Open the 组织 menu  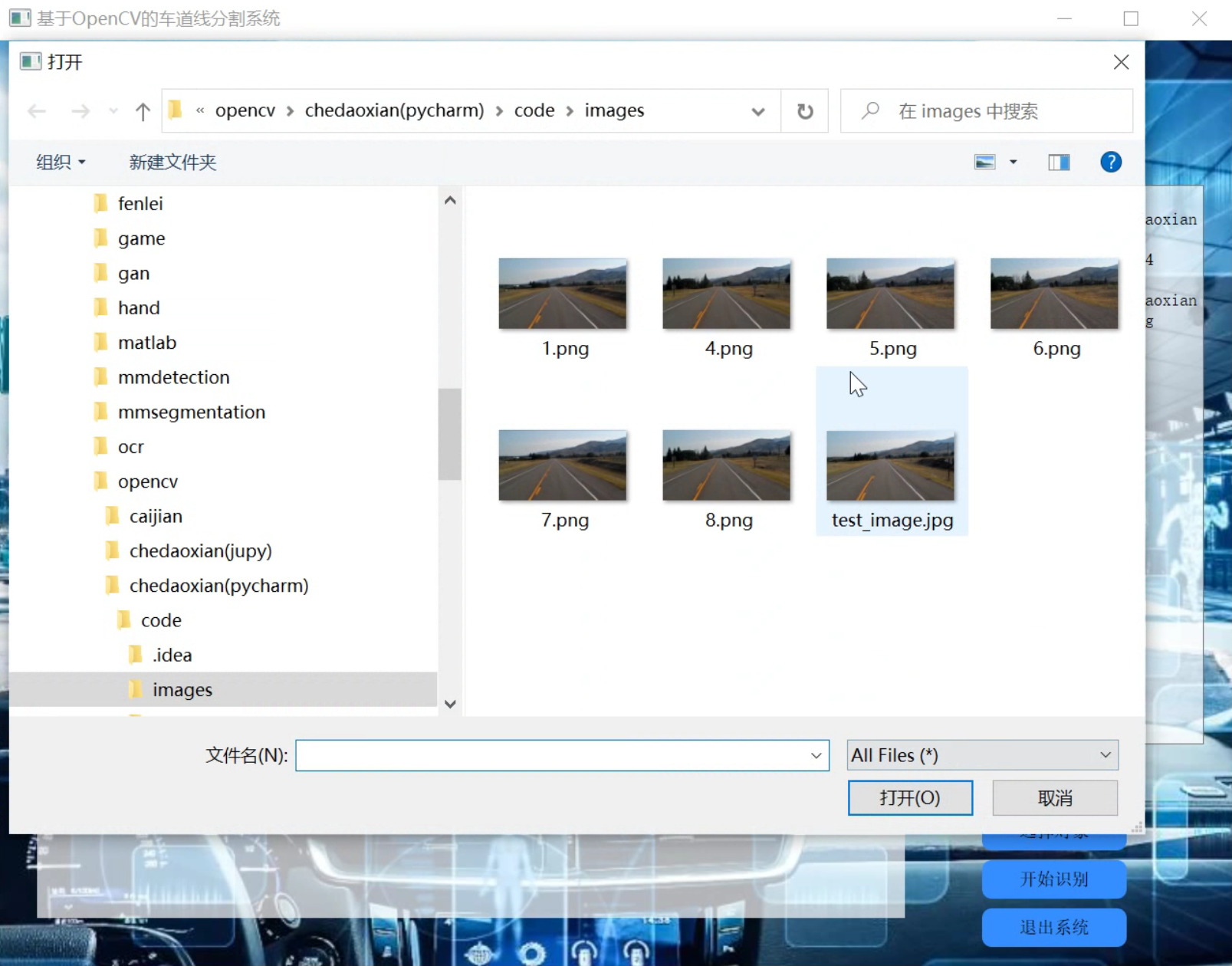click(x=61, y=162)
